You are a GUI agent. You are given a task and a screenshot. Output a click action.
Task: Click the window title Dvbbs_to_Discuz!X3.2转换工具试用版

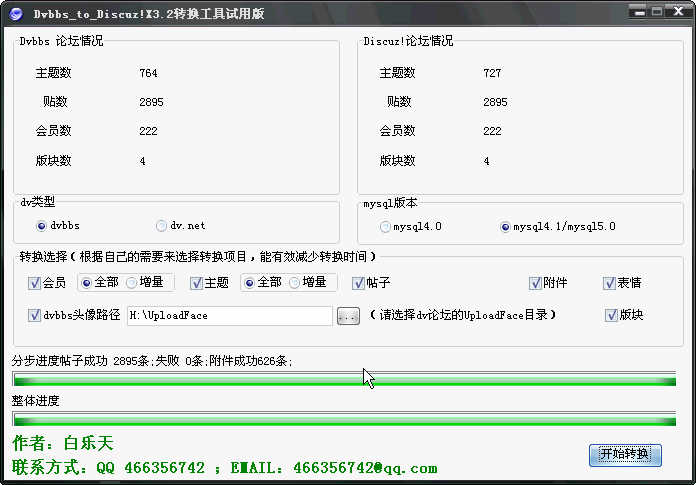pos(149,14)
